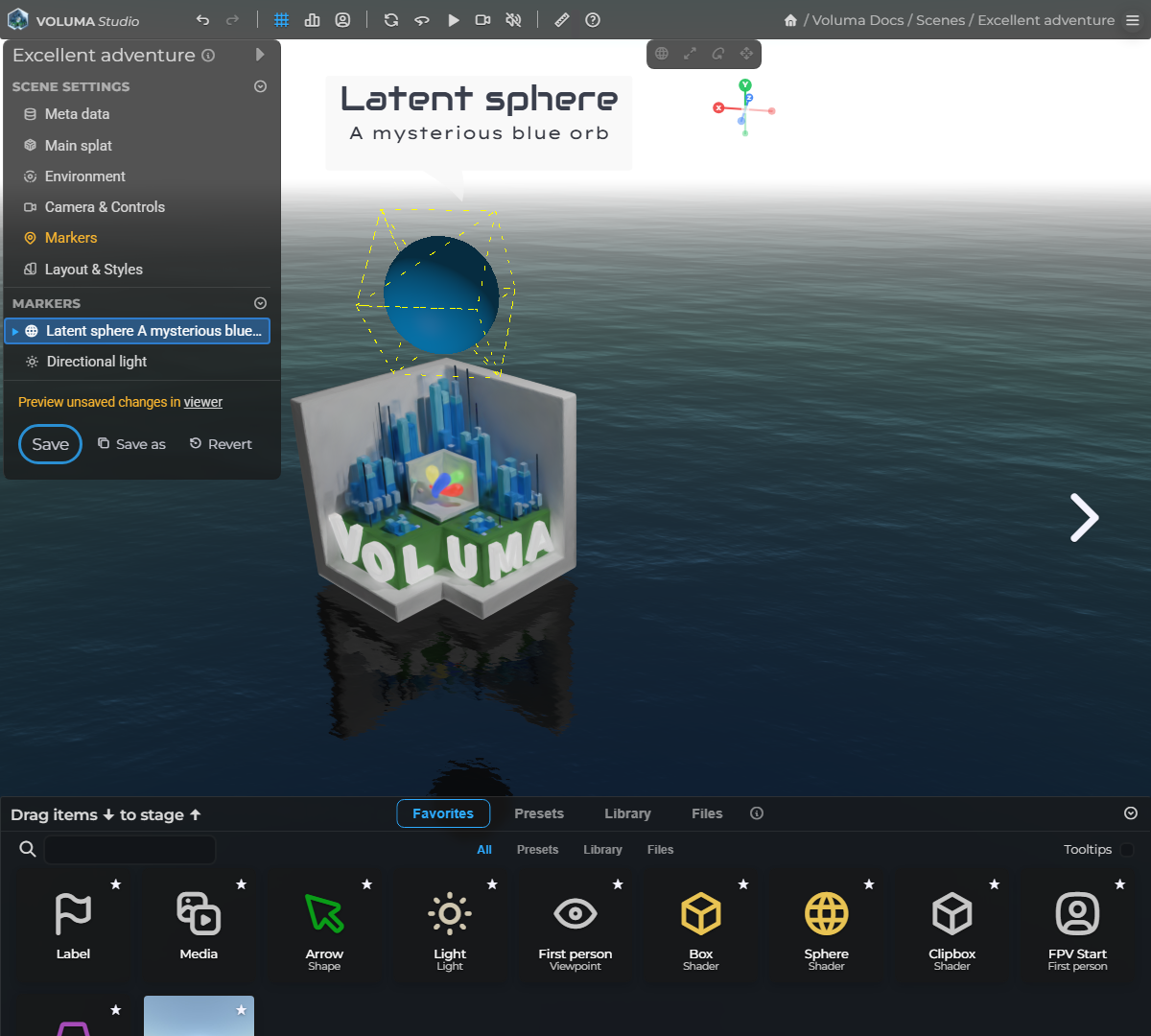
Task: Filter items by All
Action: click(x=484, y=850)
